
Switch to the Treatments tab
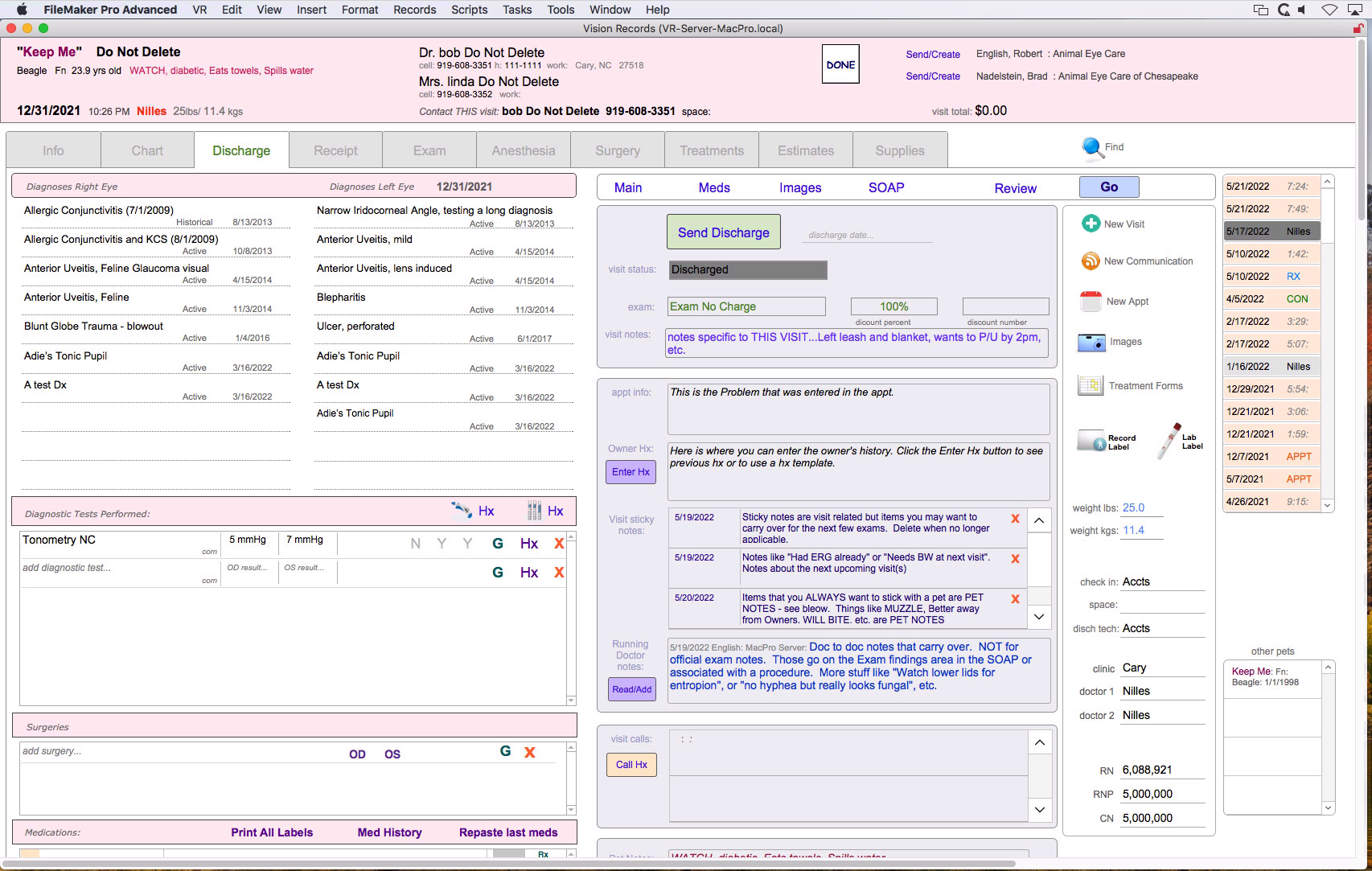(712, 150)
